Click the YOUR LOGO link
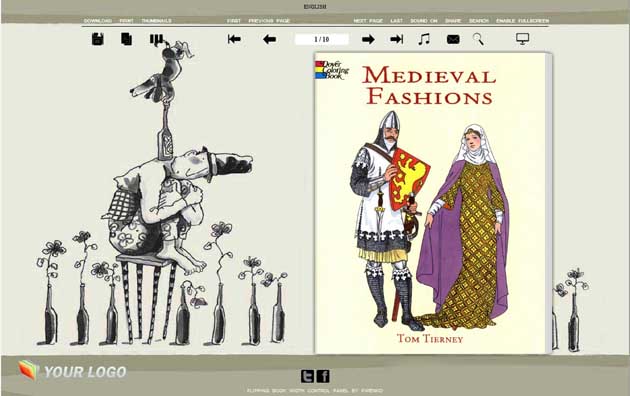Screen dimensions: 630x396 [x=72, y=371]
